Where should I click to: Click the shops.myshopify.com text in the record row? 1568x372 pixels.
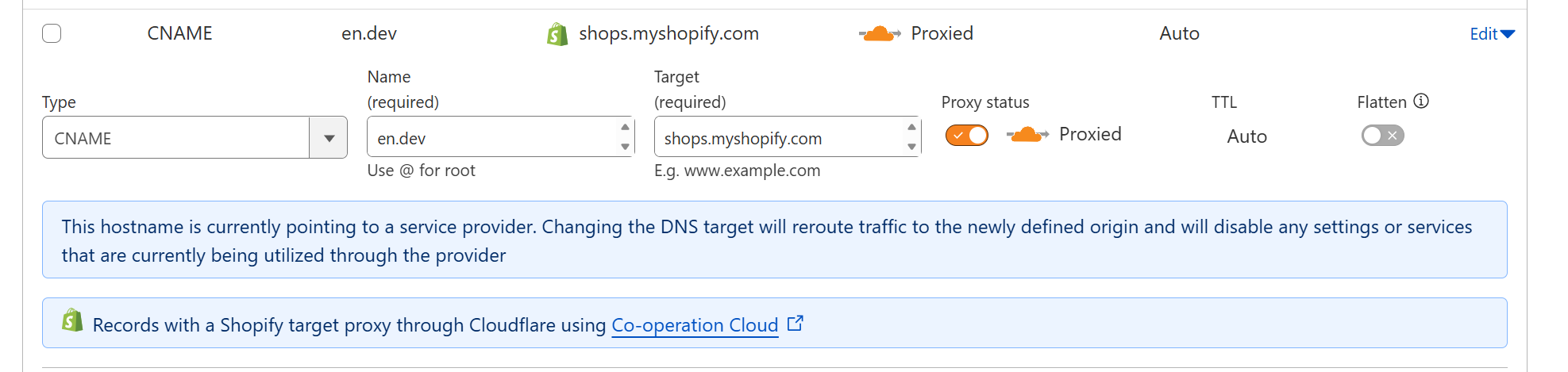(x=668, y=33)
